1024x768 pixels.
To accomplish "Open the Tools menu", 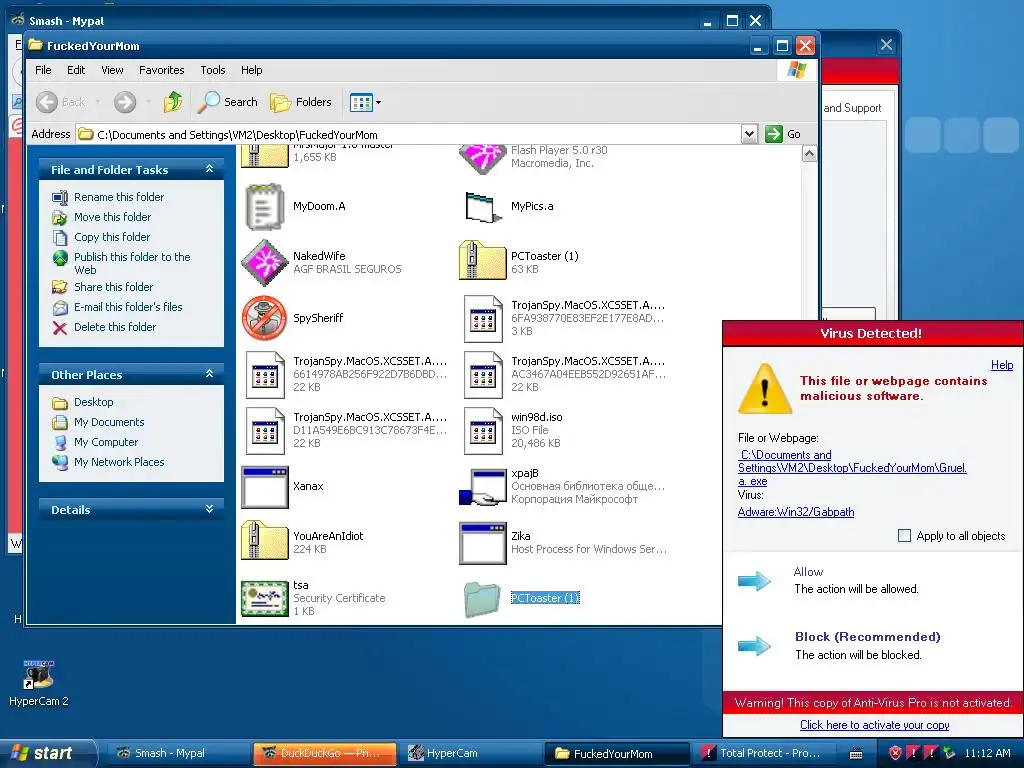I will [x=212, y=70].
